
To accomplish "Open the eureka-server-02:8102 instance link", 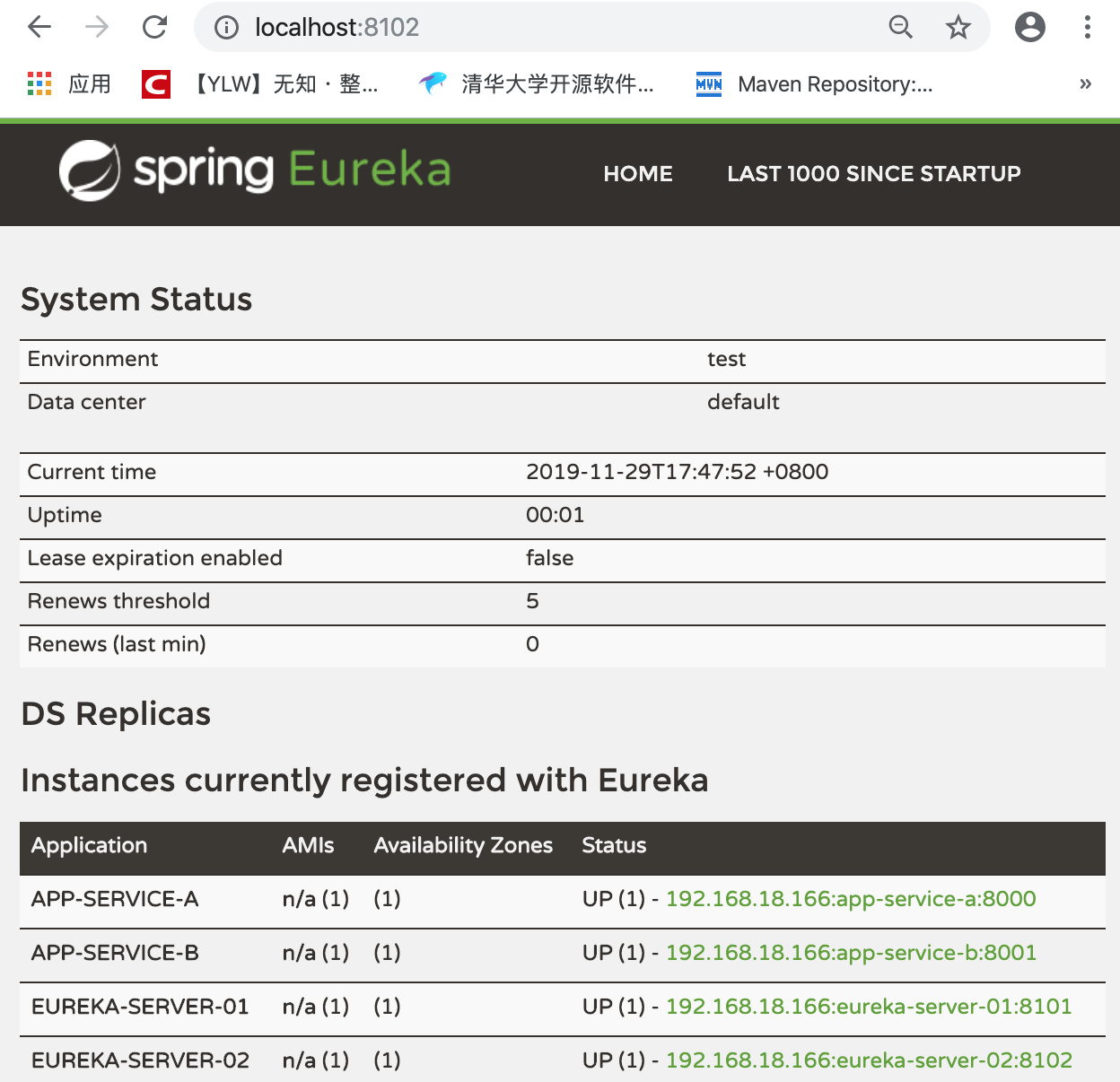I will [x=869, y=1060].
